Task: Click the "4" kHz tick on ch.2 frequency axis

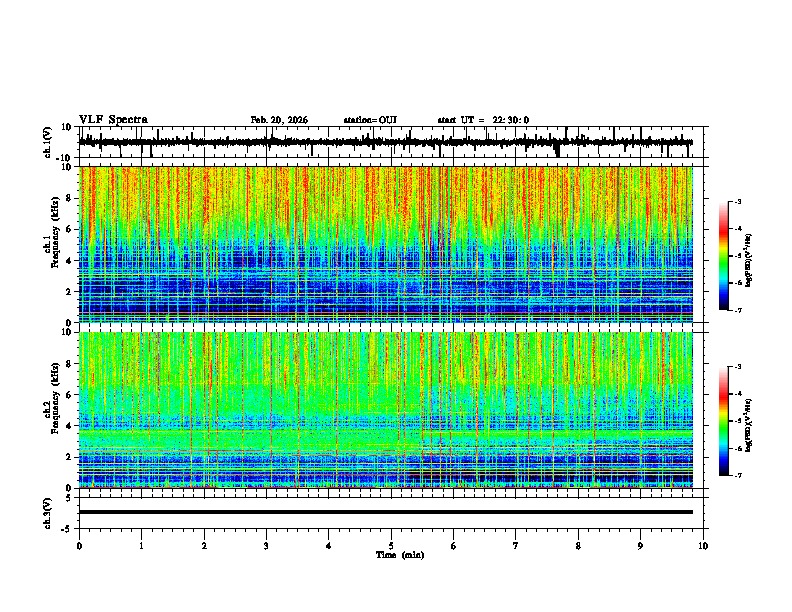Action: 70,426
